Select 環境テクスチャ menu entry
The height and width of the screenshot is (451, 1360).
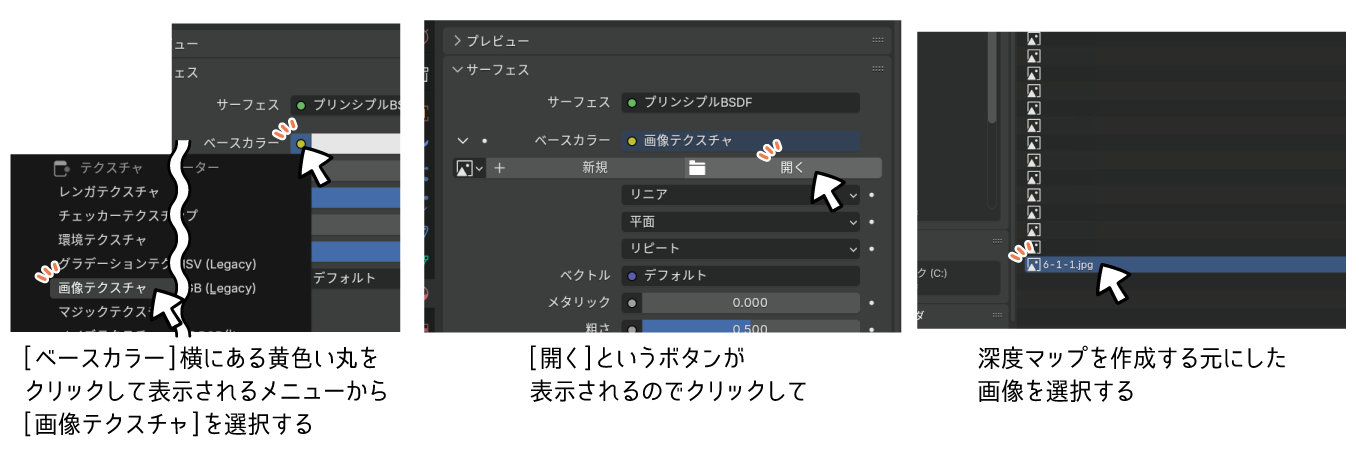(x=102, y=240)
